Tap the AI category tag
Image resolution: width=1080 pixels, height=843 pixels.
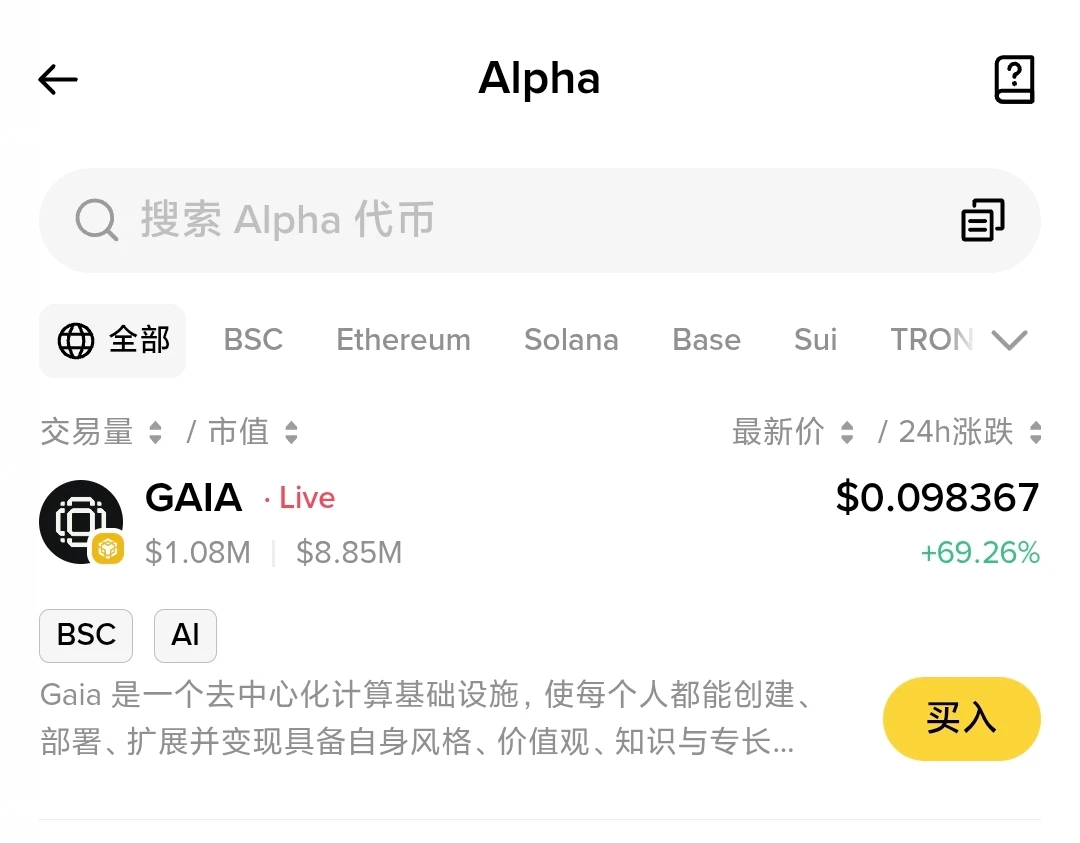[x=185, y=635]
